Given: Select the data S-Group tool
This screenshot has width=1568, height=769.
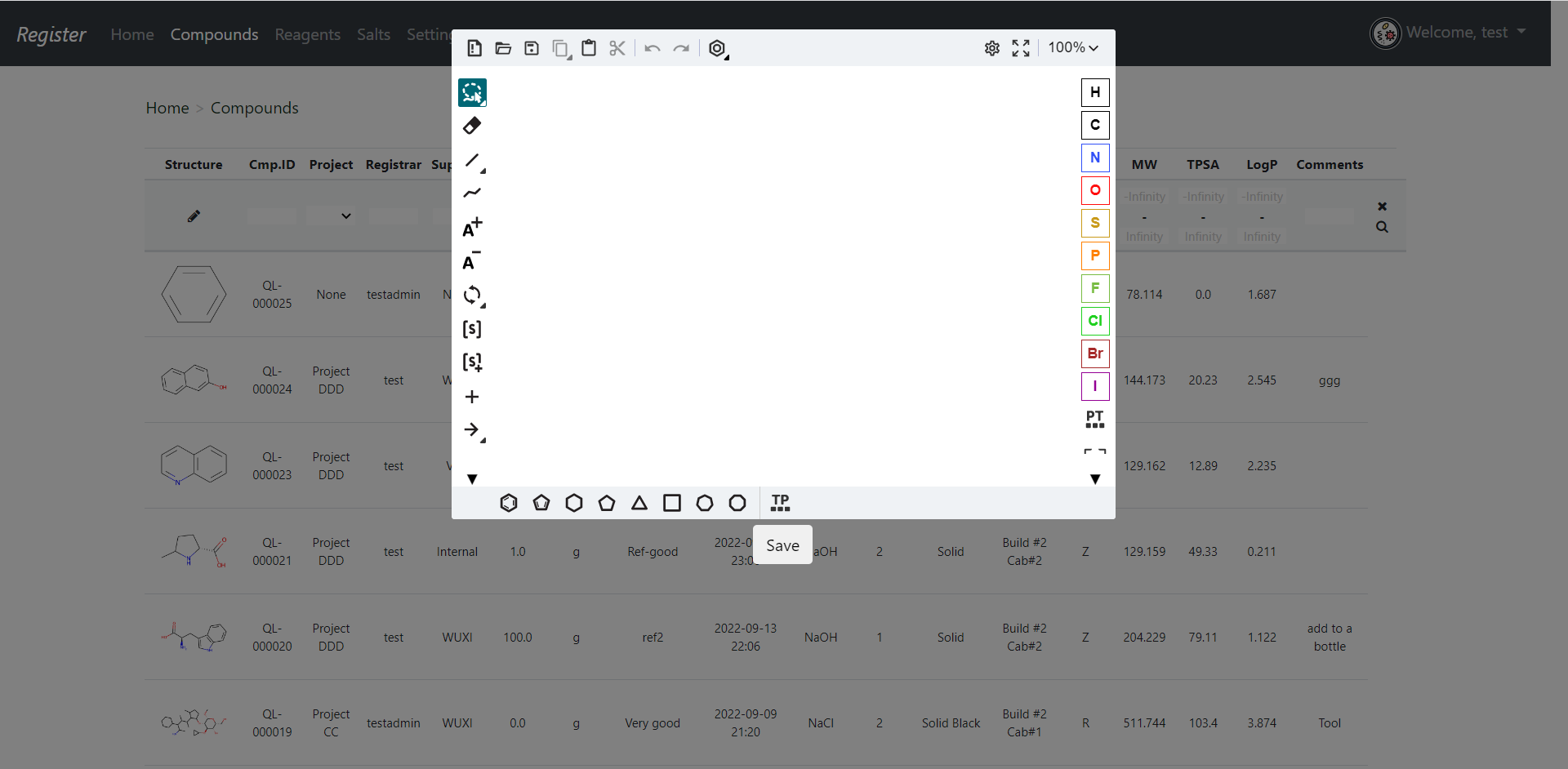Looking at the screenshot, I should coord(472,362).
